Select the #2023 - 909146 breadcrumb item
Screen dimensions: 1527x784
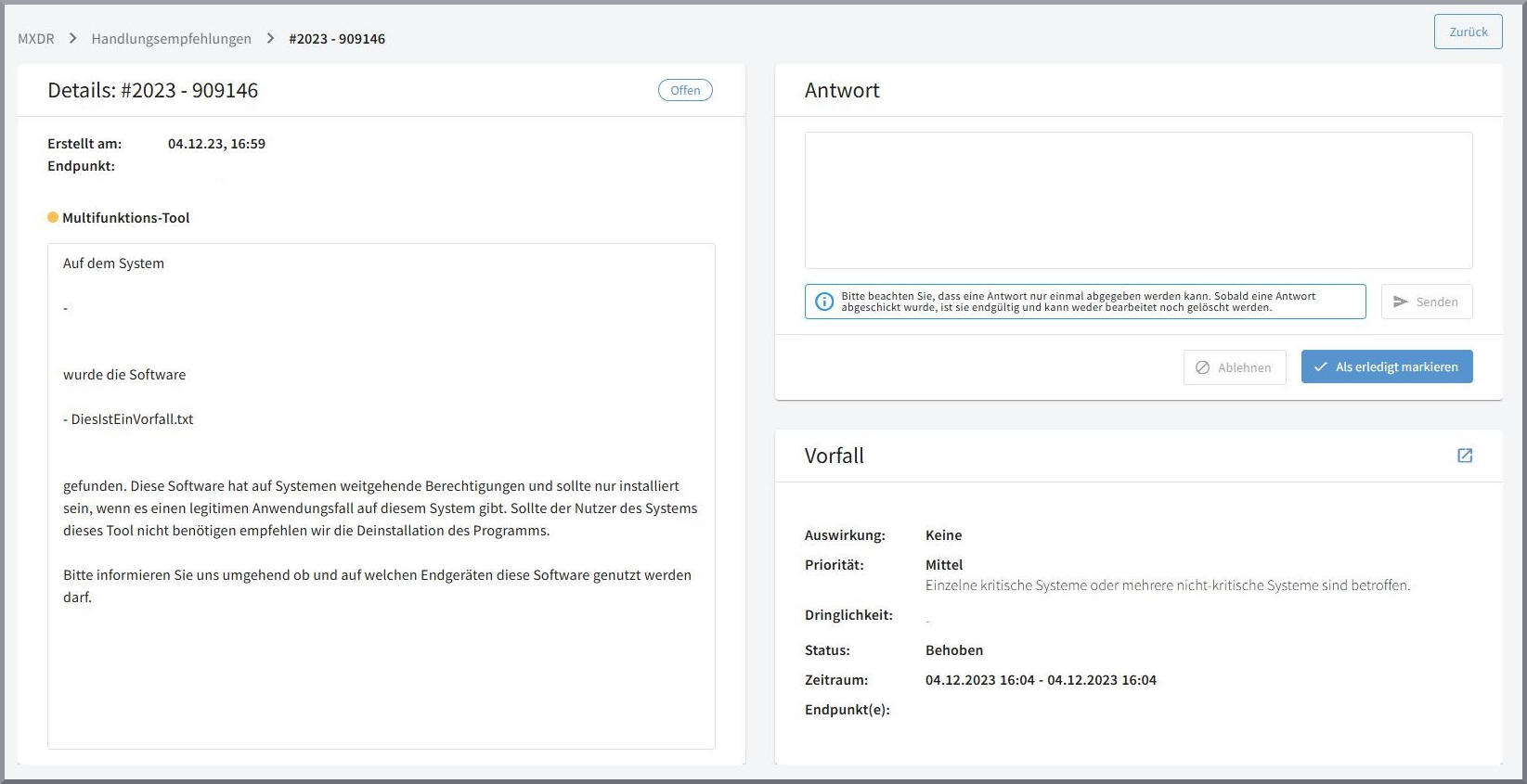tap(337, 38)
